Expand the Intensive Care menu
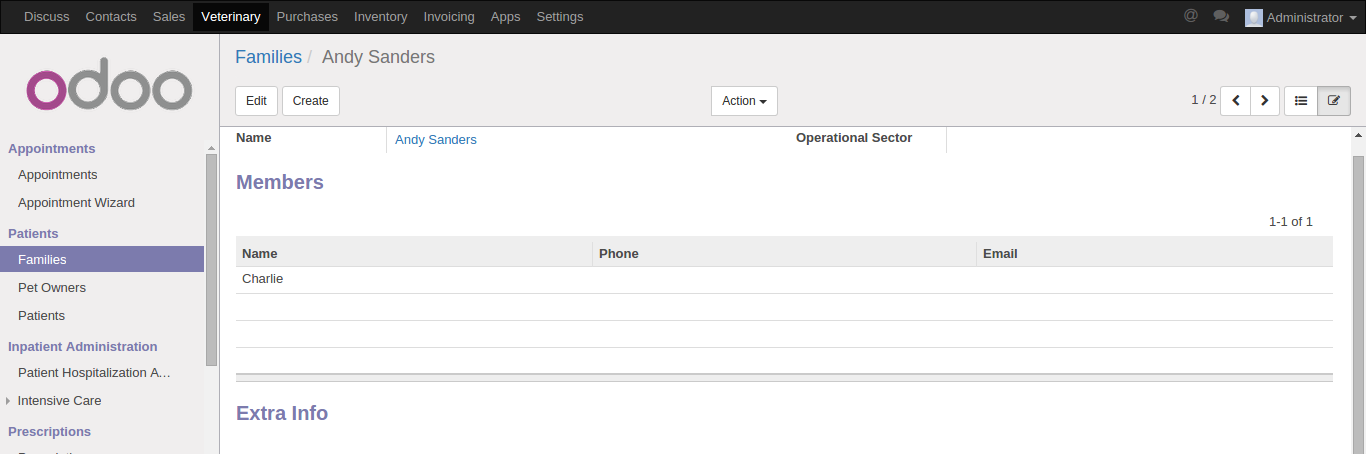The image size is (1366, 454). tap(59, 401)
